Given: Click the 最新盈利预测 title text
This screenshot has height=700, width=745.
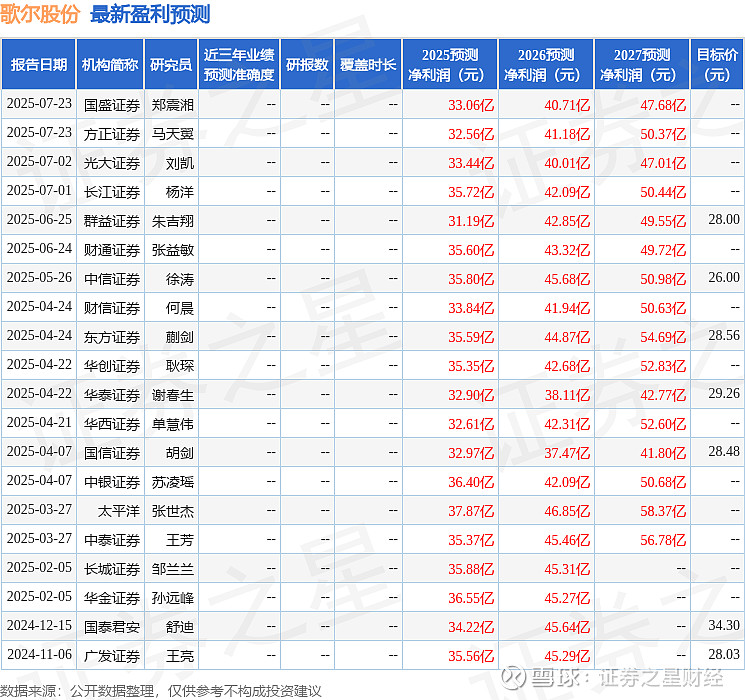Looking at the screenshot, I should [150, 14].
